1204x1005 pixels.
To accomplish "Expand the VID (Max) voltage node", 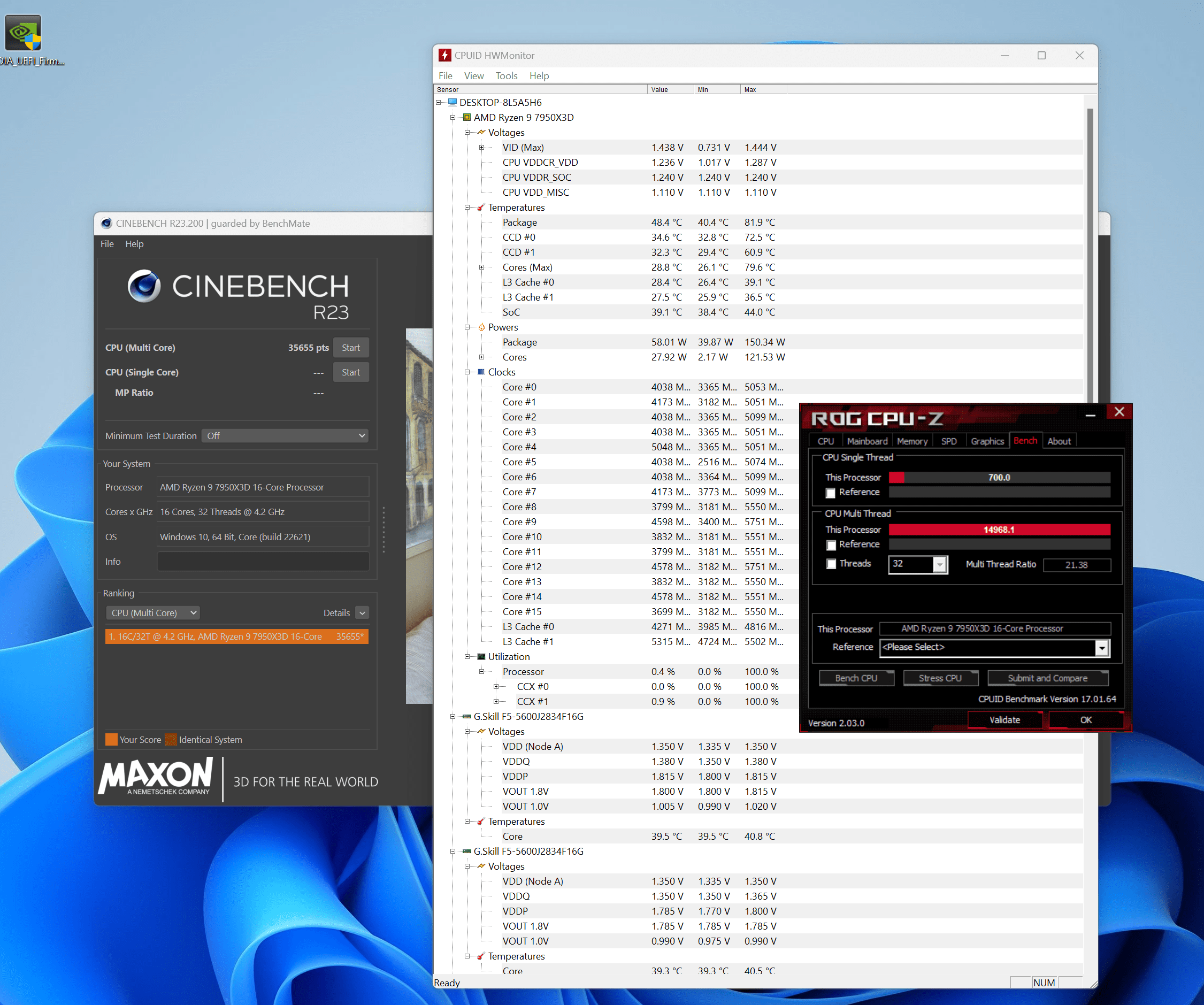I will pyautogui.click(x=481, y=147).
